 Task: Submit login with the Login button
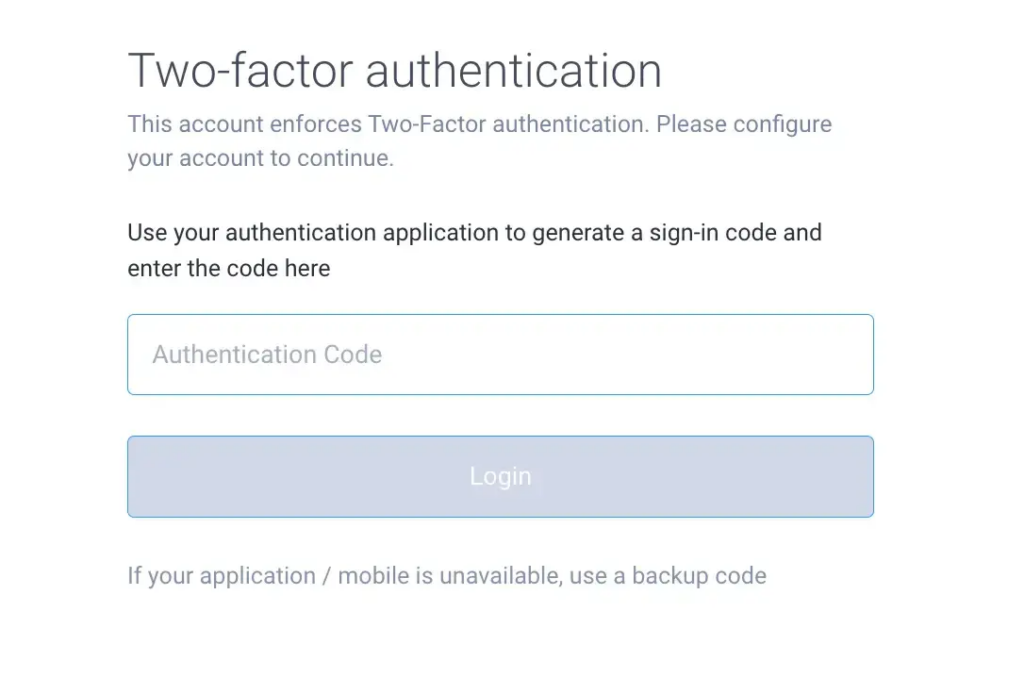click(500, 476)
